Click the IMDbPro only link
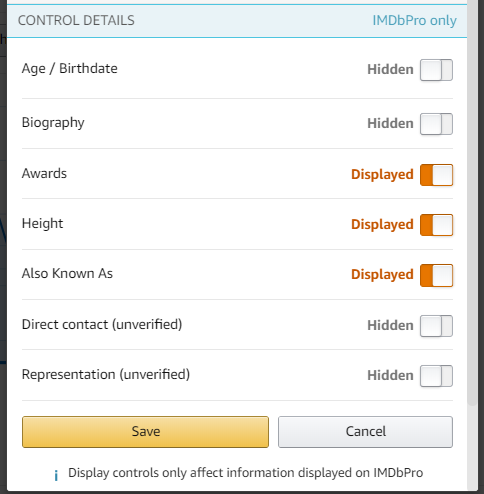Screen dimensions: 484x494 [x=414, y=21]
